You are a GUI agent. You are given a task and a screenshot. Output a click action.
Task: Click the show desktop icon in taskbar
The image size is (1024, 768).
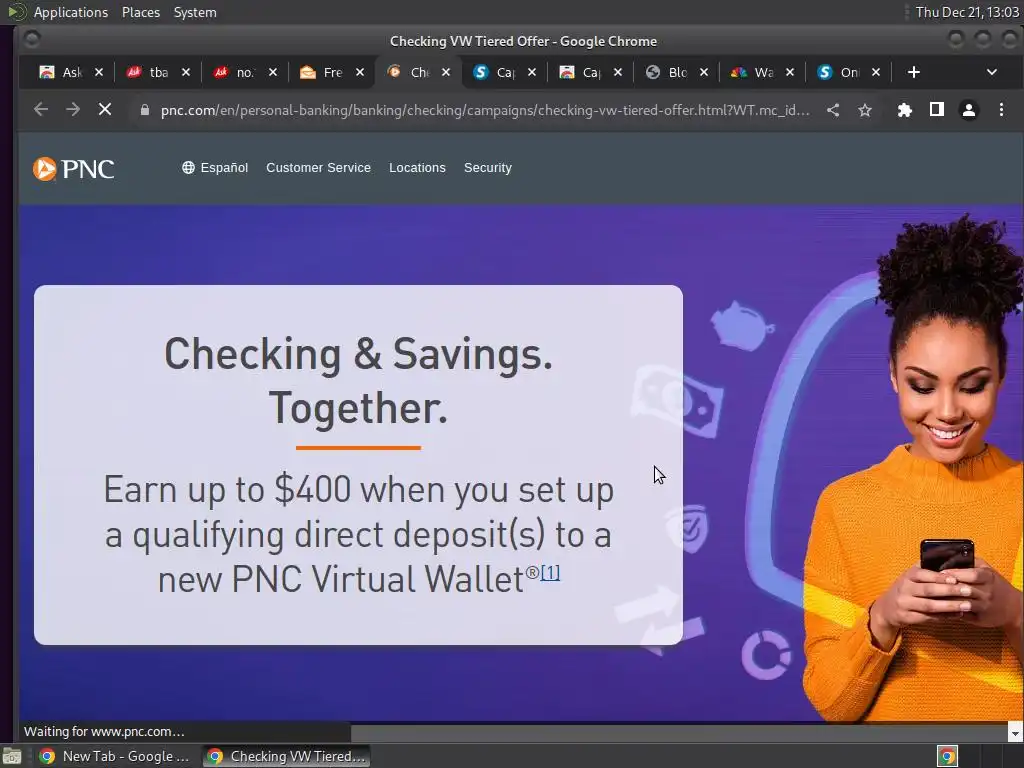tap(12, 756)
